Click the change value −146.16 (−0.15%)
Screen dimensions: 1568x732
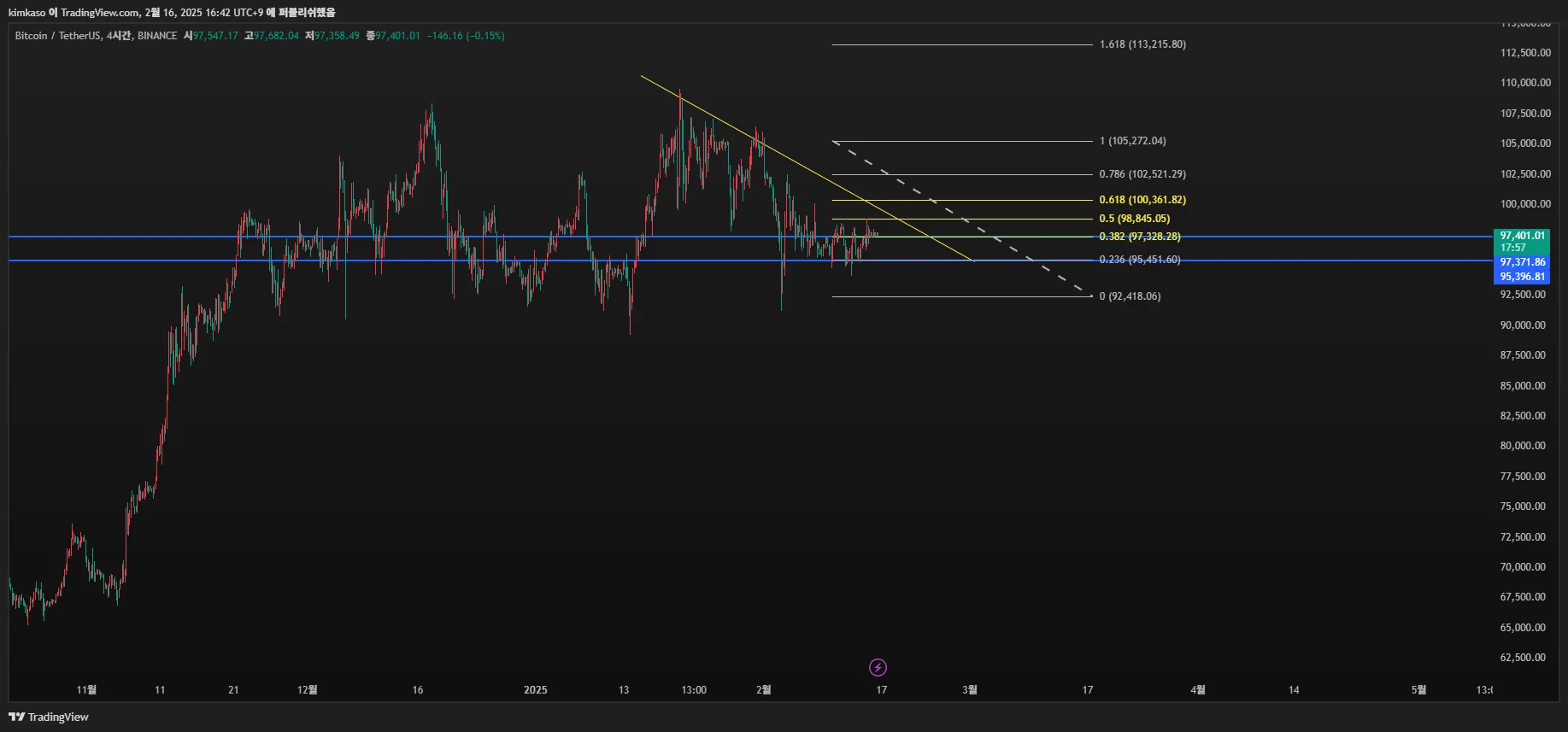[466, 36]
